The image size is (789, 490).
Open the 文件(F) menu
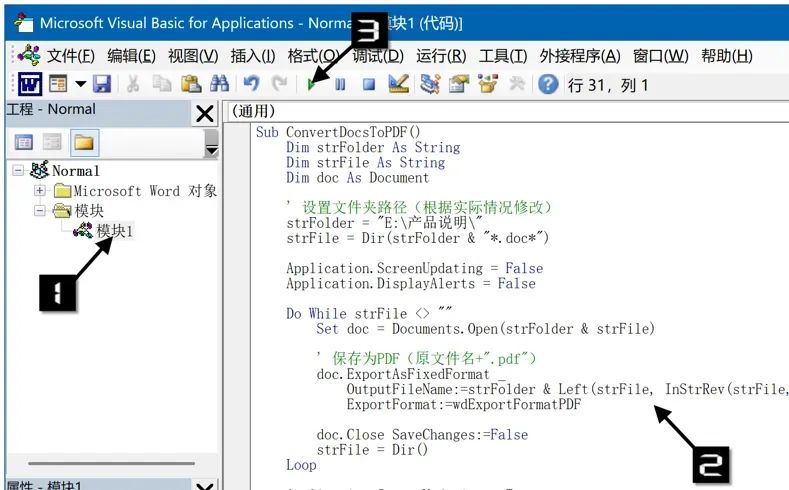pyautogui.click(x=70, y=56)
